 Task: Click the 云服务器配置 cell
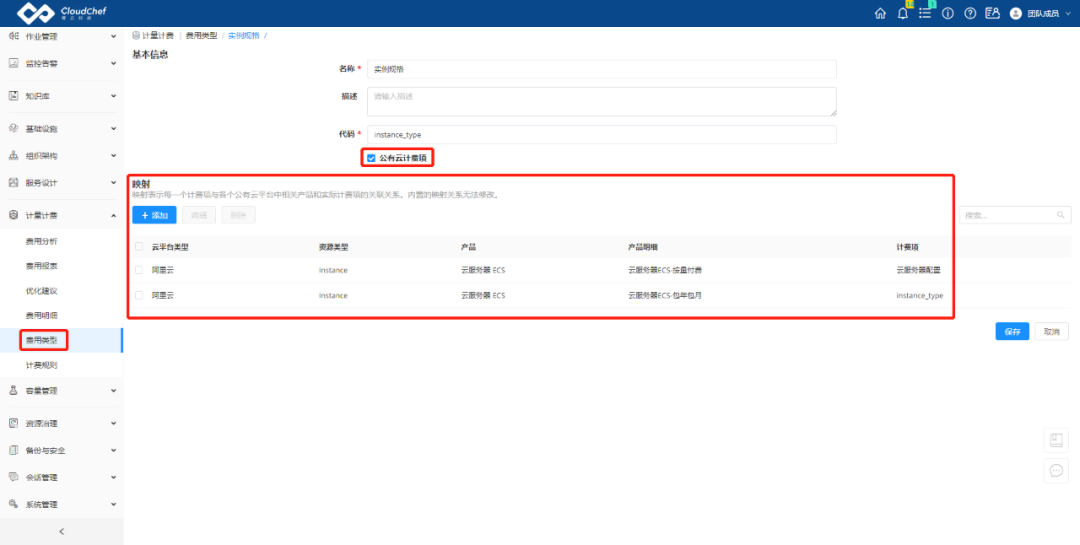click(x=918, y=270)
